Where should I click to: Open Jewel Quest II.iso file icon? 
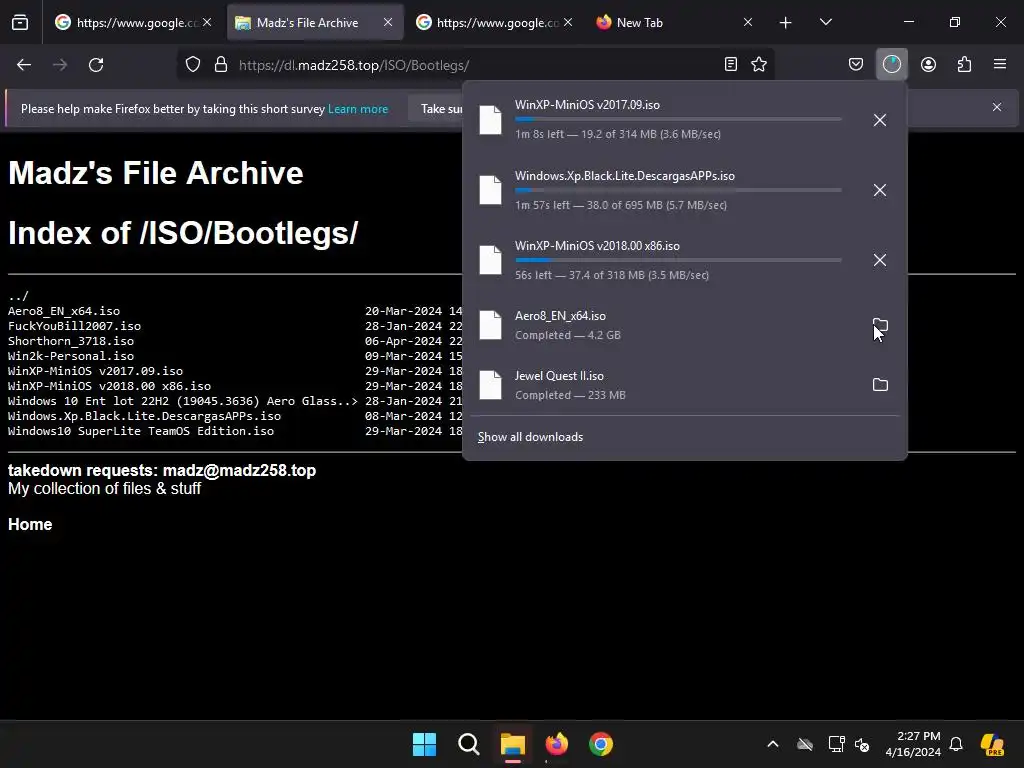[490, 385]
